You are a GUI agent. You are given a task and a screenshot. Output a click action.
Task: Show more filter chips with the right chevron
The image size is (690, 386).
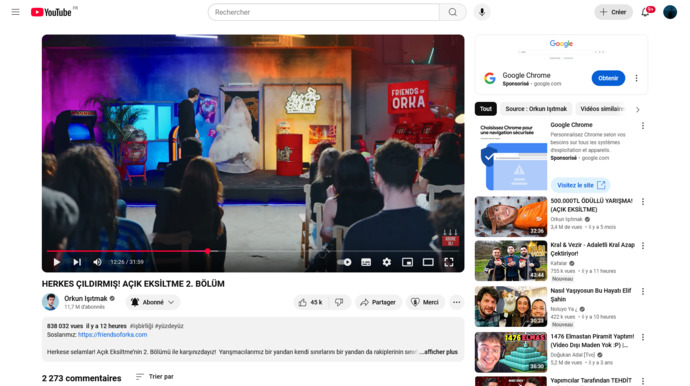point(637,109)
